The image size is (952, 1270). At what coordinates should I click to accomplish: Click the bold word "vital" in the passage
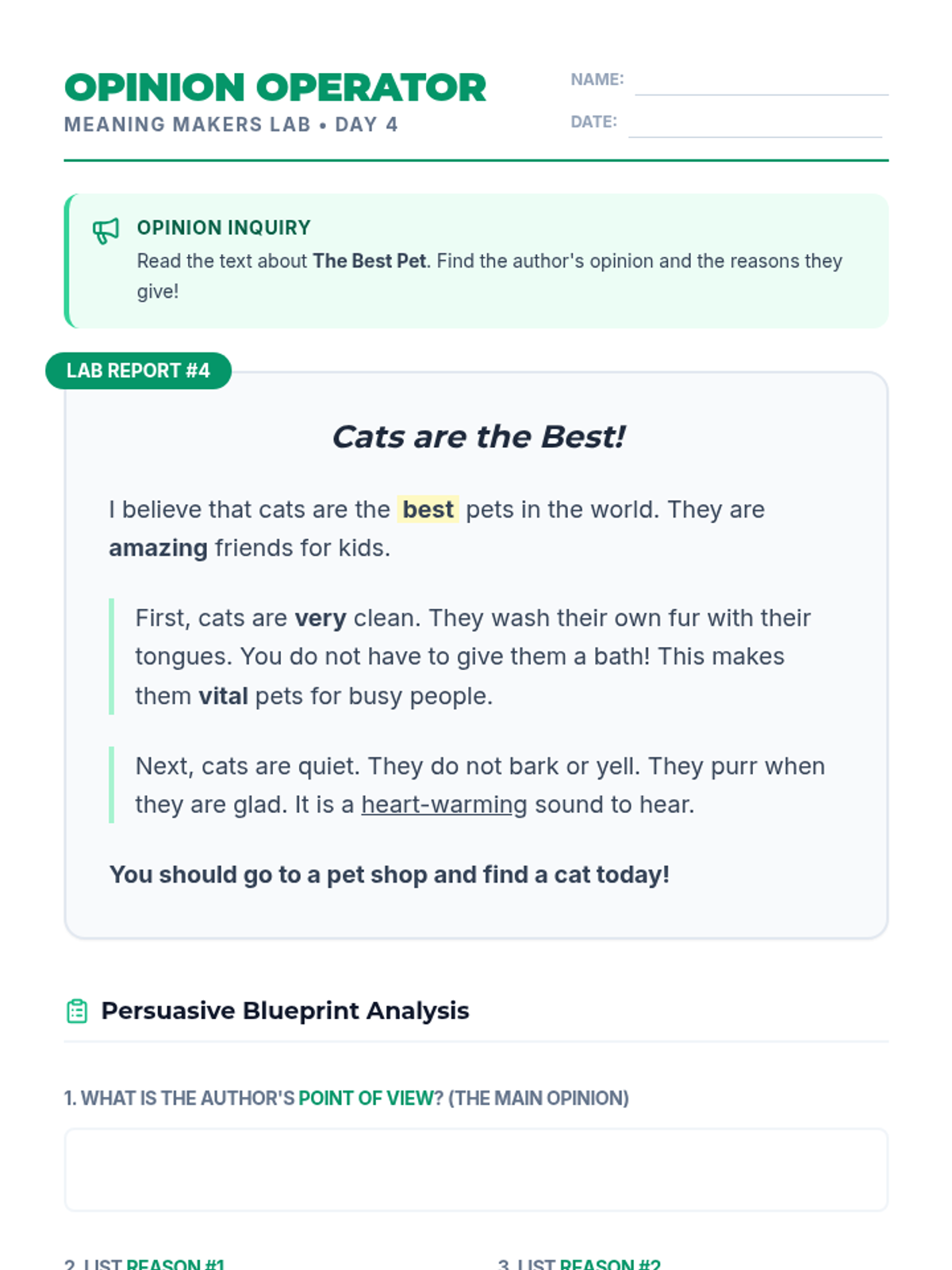223,696
